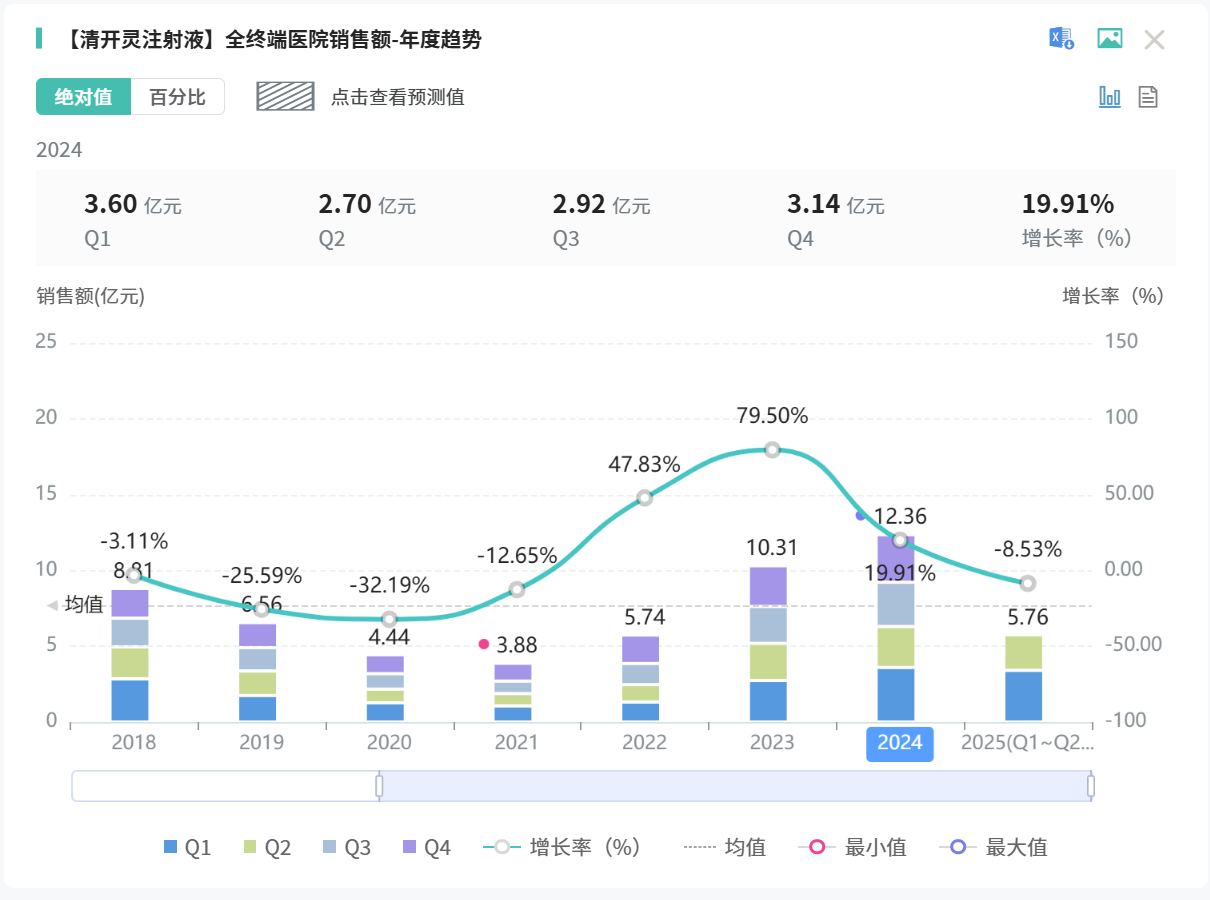Toggle Q4 series in legend
Screen dimensions: 1210x900
425,847
